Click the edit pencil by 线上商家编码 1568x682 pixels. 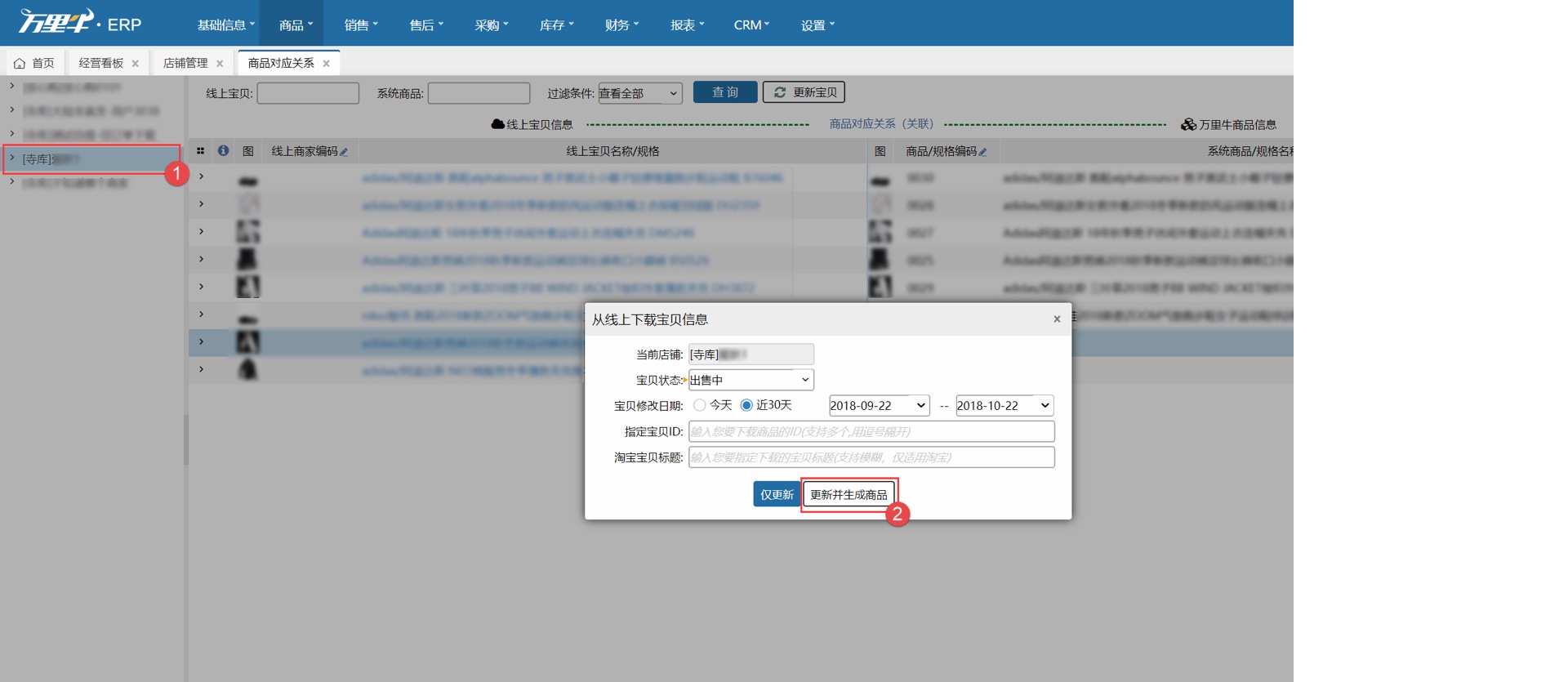click(x=344, y=152)
